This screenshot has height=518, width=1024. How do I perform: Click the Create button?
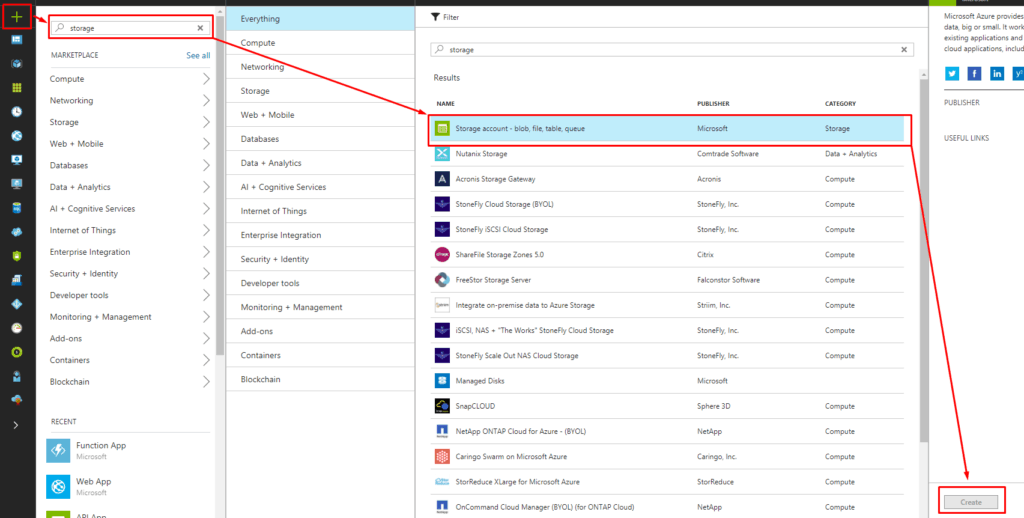click(x=970, y=502)
